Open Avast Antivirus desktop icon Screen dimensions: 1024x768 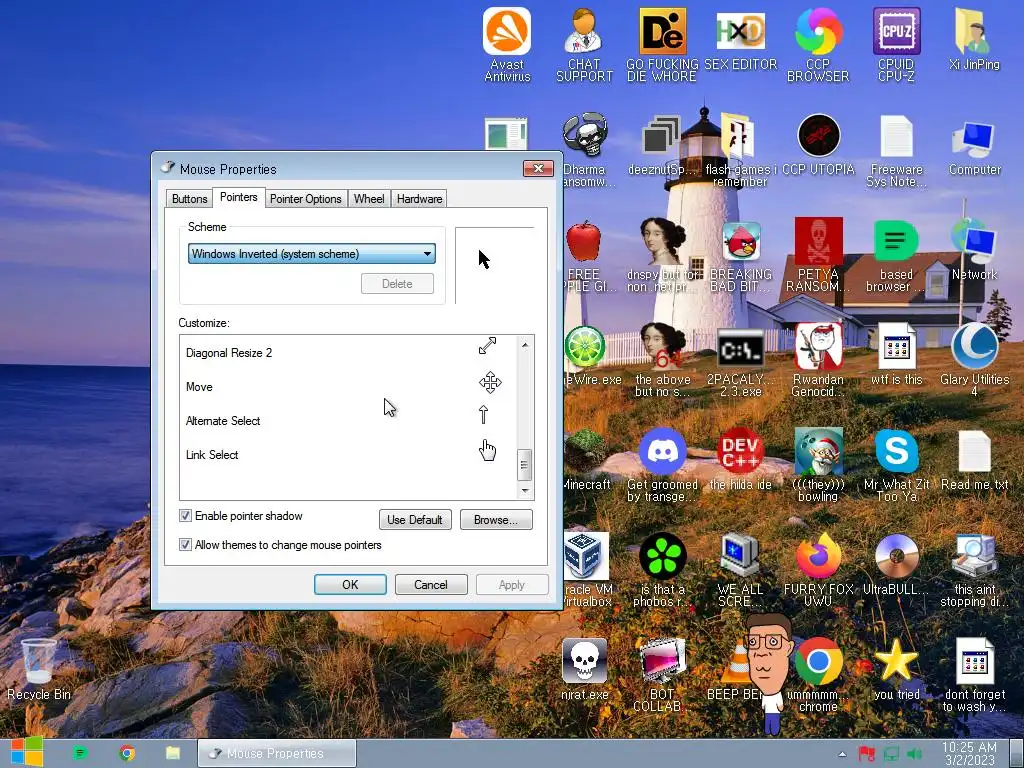click(x=507, y=44)
